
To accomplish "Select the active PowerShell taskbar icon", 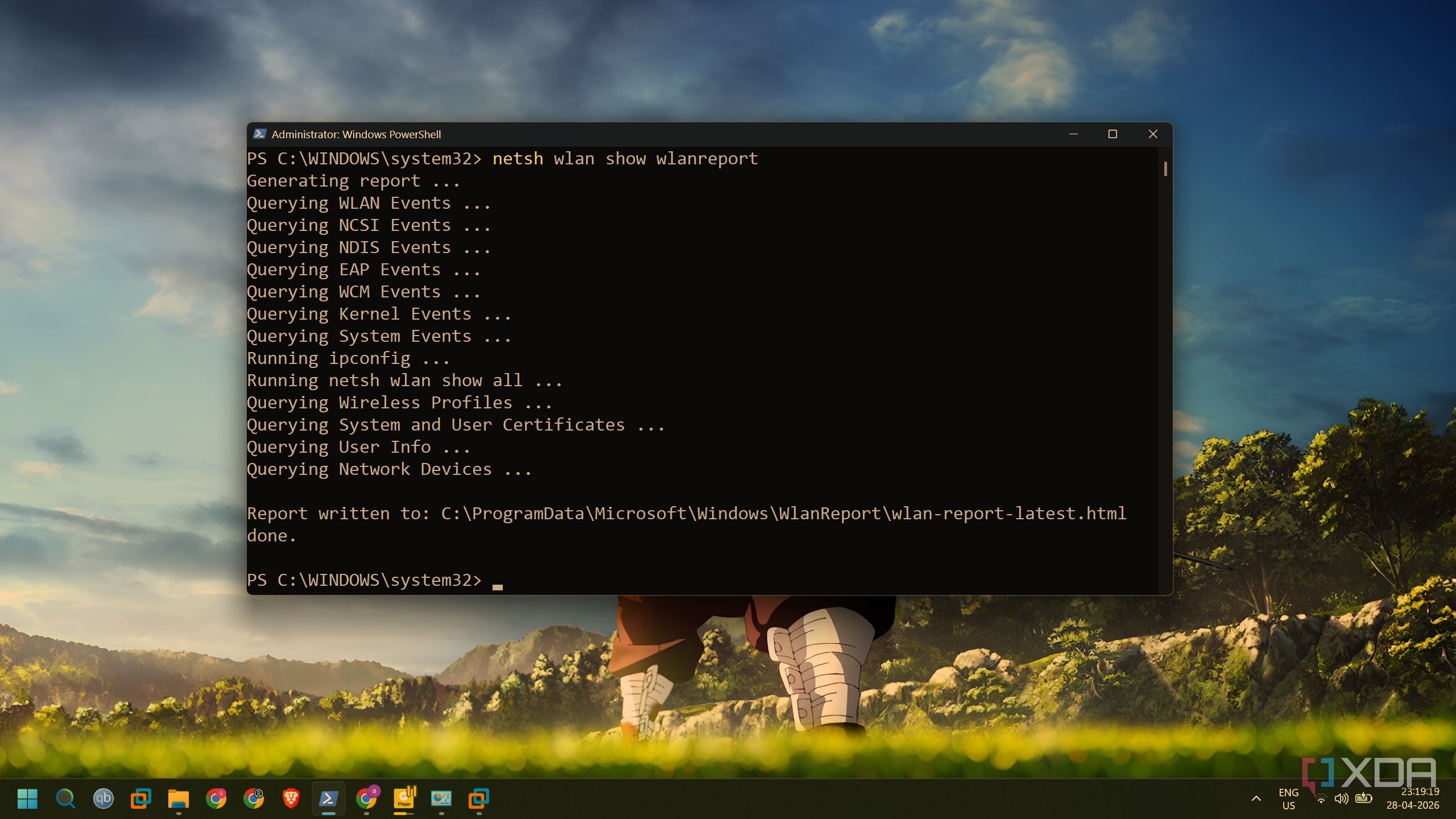I will coord(328,799).
